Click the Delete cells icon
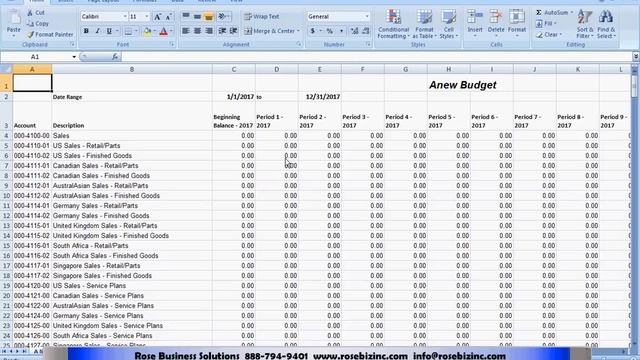The height and width of the screenshot is (360, 640). 496,17
